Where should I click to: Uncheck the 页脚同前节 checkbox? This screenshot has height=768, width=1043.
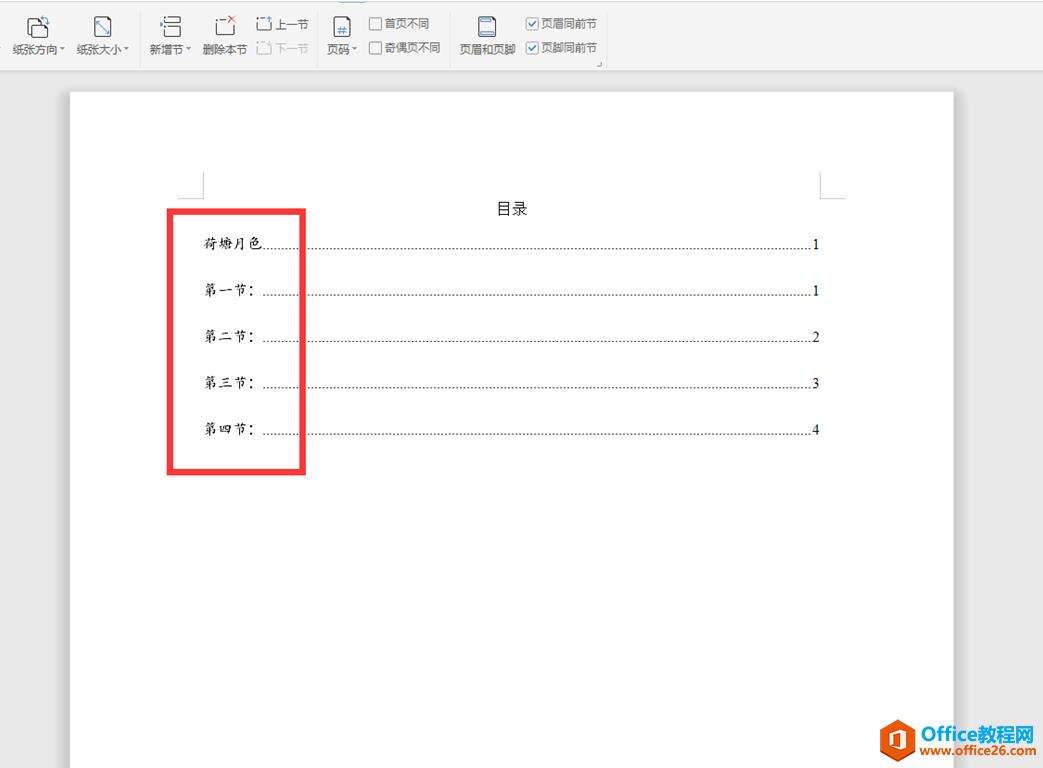pyautogui.click(x=532, y=48)
